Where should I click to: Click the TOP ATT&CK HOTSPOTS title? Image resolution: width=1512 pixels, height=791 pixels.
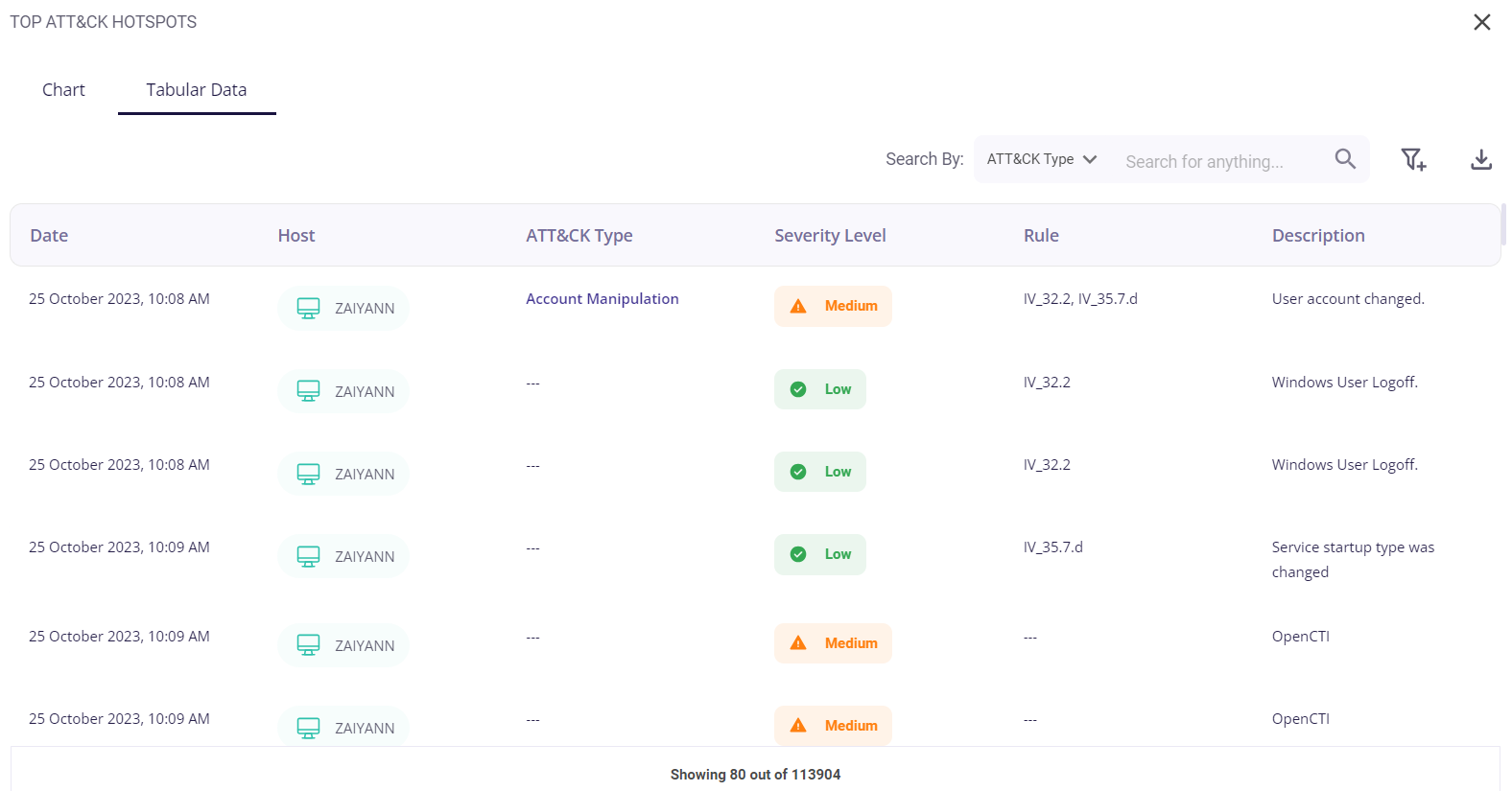(104, 22)
